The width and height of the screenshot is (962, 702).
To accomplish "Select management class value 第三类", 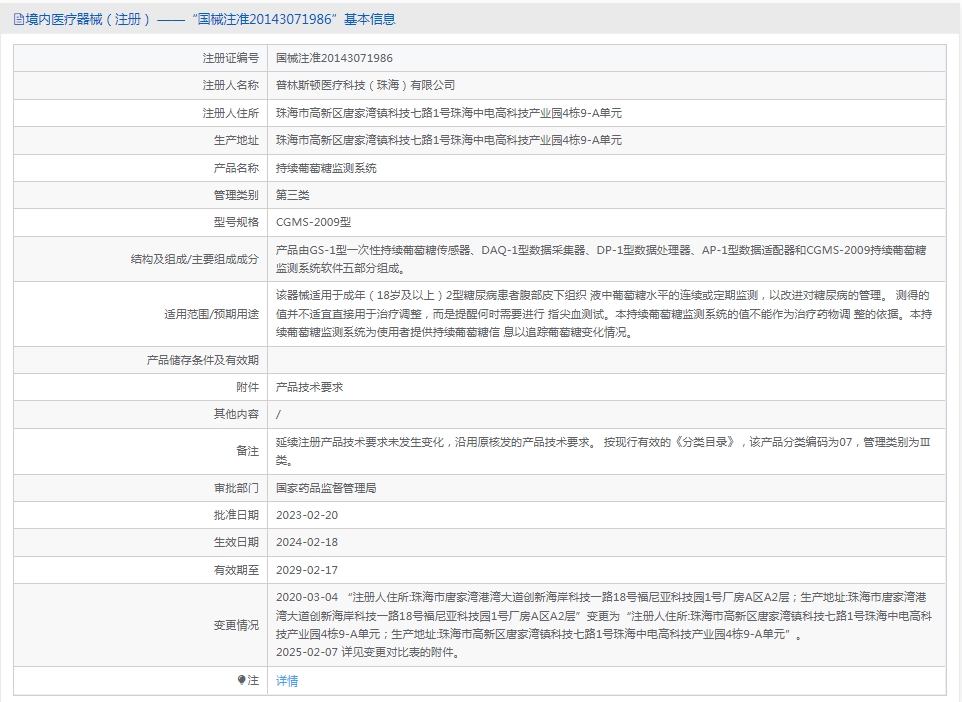I will [293, 195].
